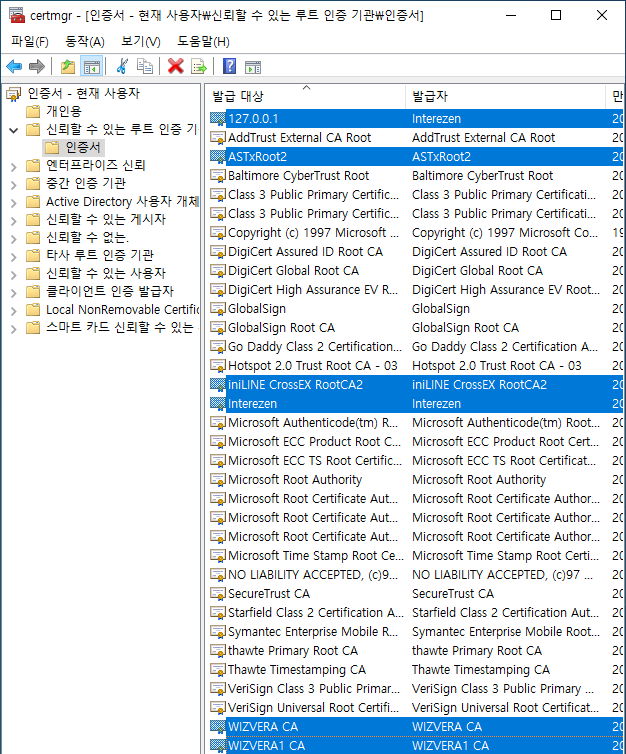
Task: Click certificate icon beside WIZVERA CA
Action: pyautogui.click(x=218, y=726)
